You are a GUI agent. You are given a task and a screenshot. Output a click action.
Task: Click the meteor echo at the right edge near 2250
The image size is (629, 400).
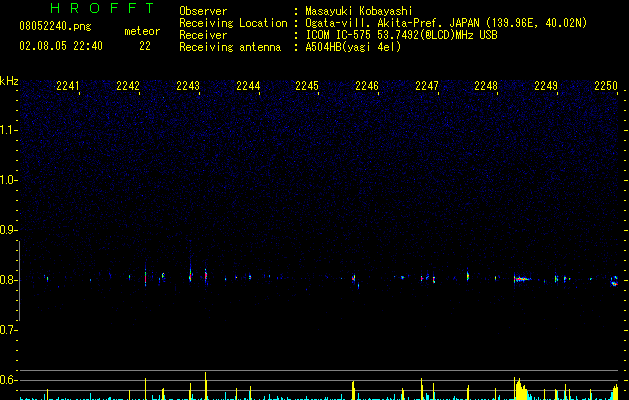coord(614,281)
